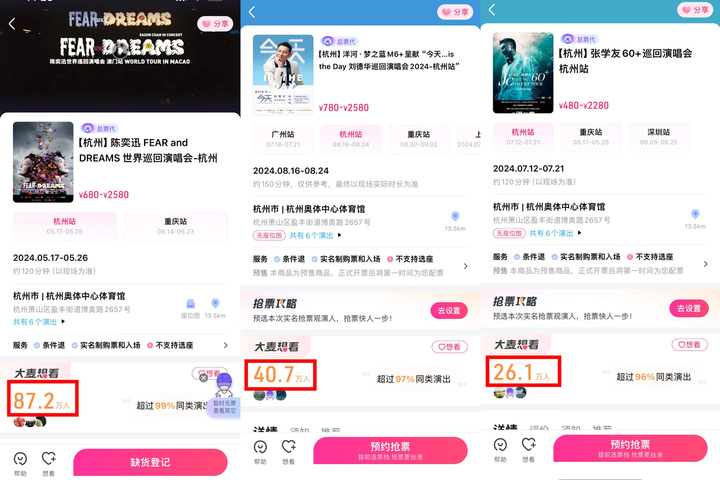Open the 张学友 60+ concert poster thumbnail
Viewport: 720px width, 480px height.
(523, 73)
